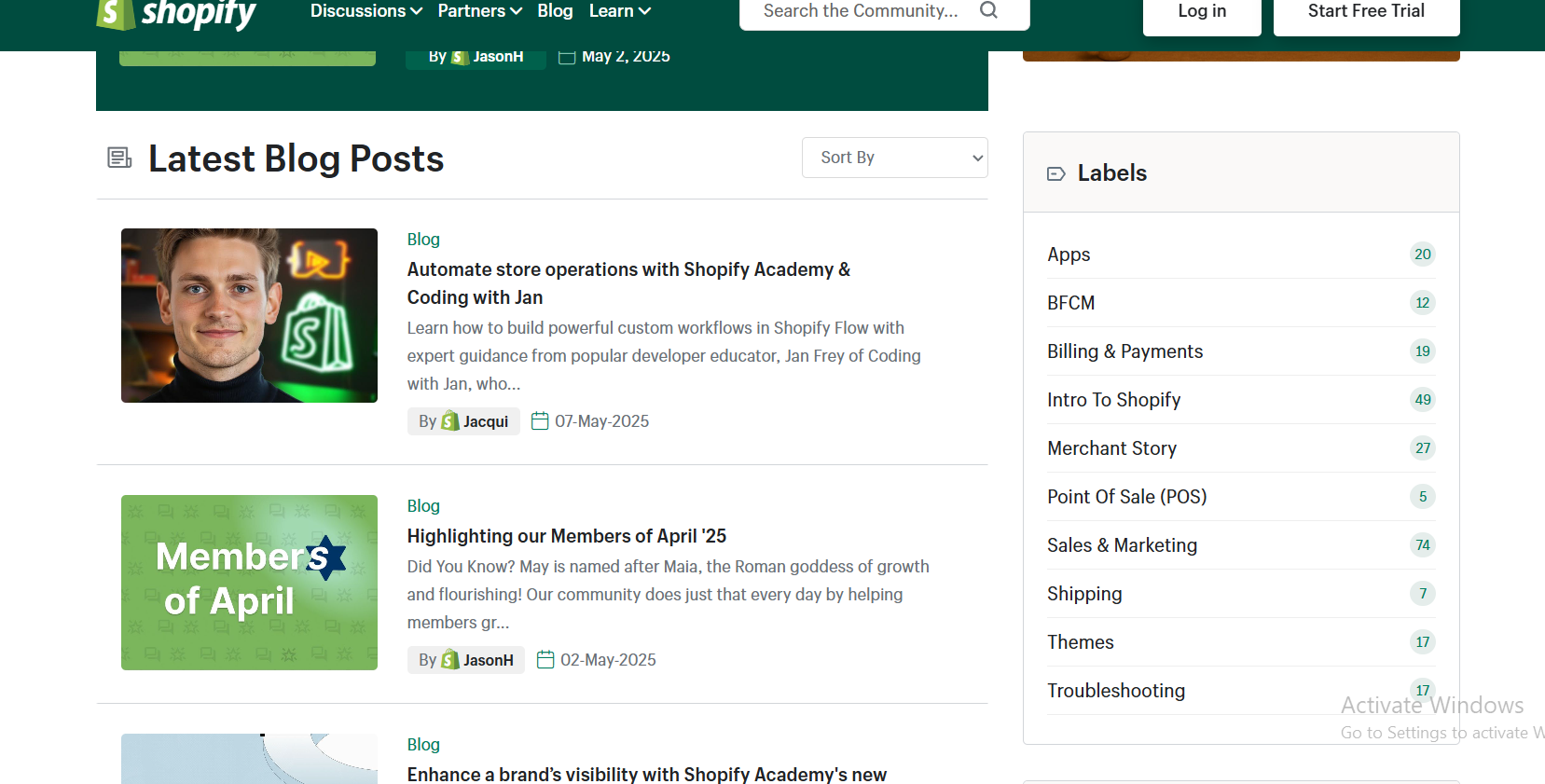Click calendar icon beside May 2, 2025

coord(567,57)
